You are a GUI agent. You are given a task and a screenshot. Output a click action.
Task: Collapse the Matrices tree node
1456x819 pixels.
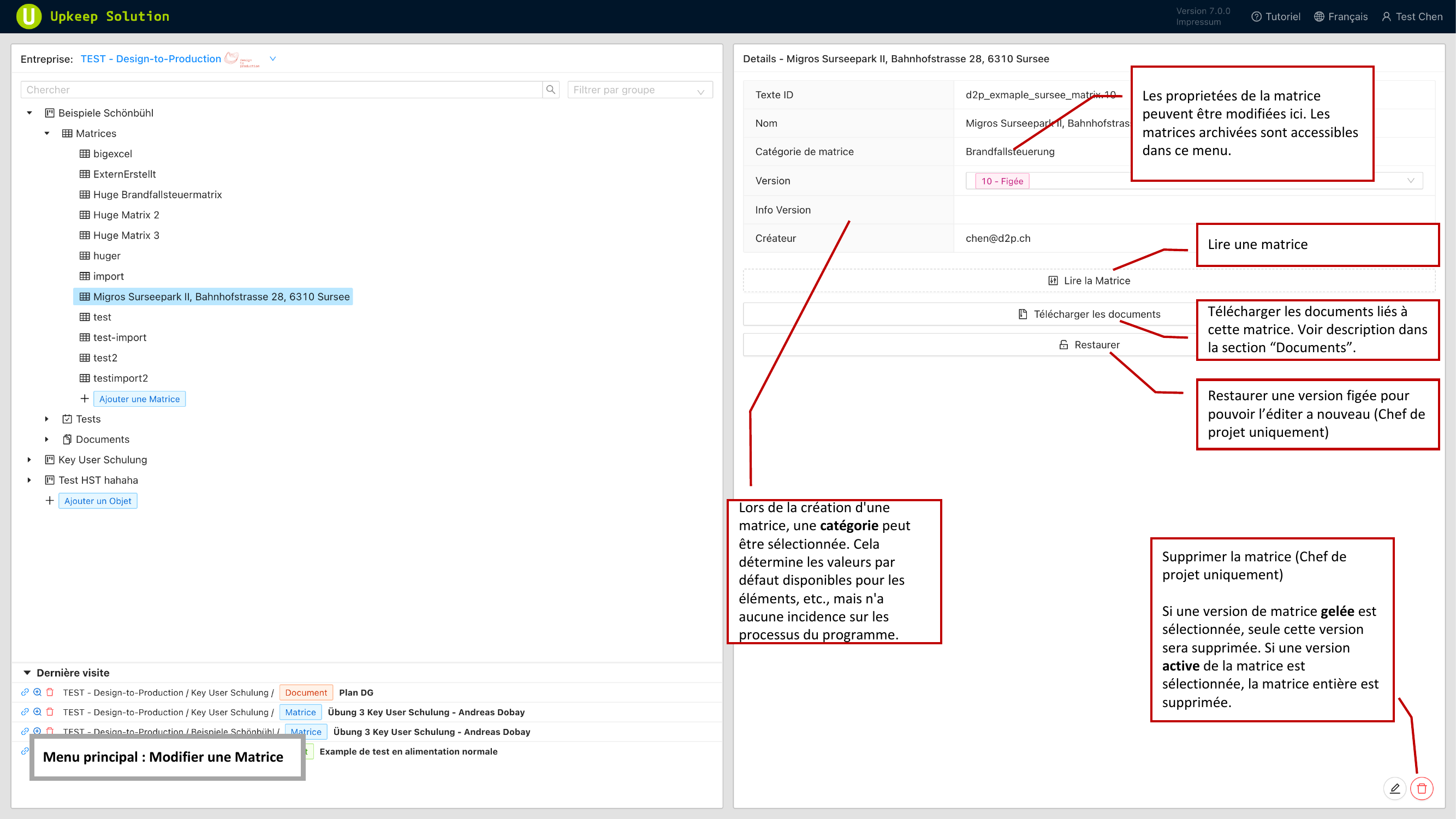pyautogui.click(x=47, y=133)
